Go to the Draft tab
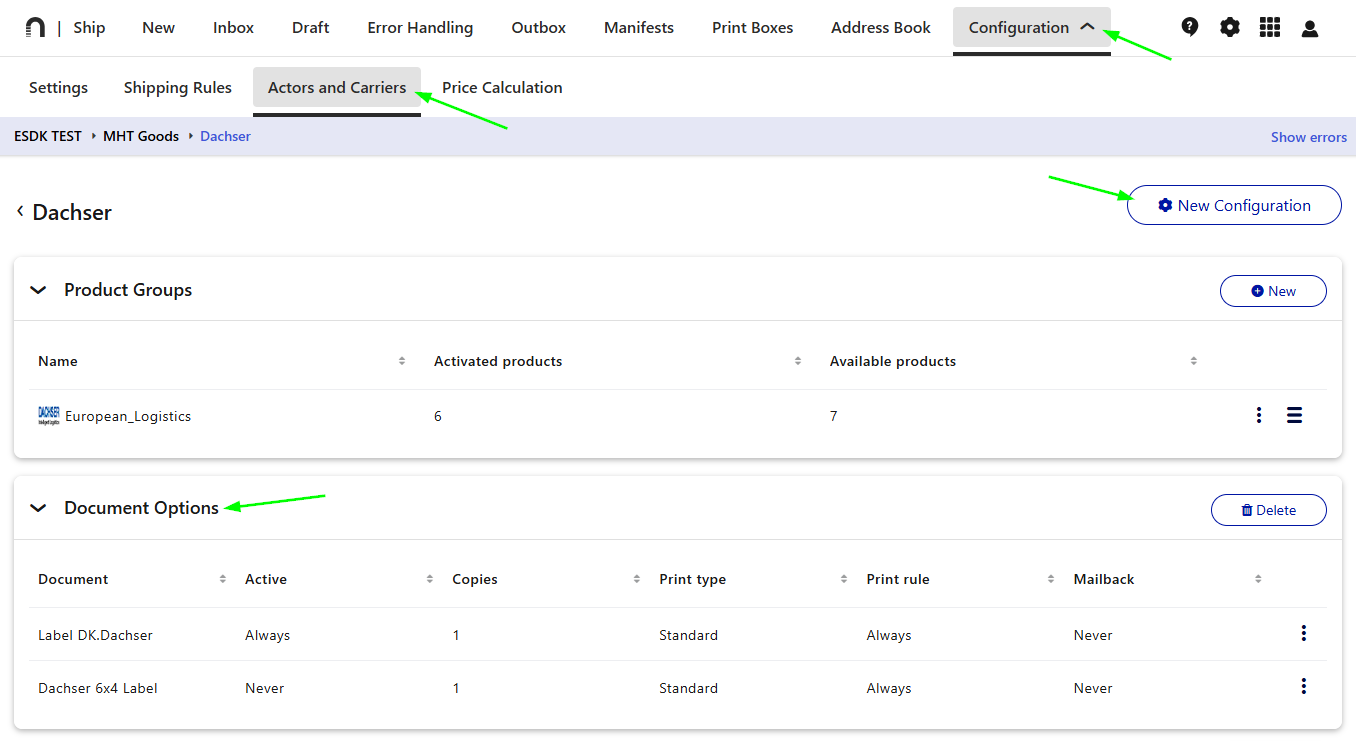 (311, 28)
